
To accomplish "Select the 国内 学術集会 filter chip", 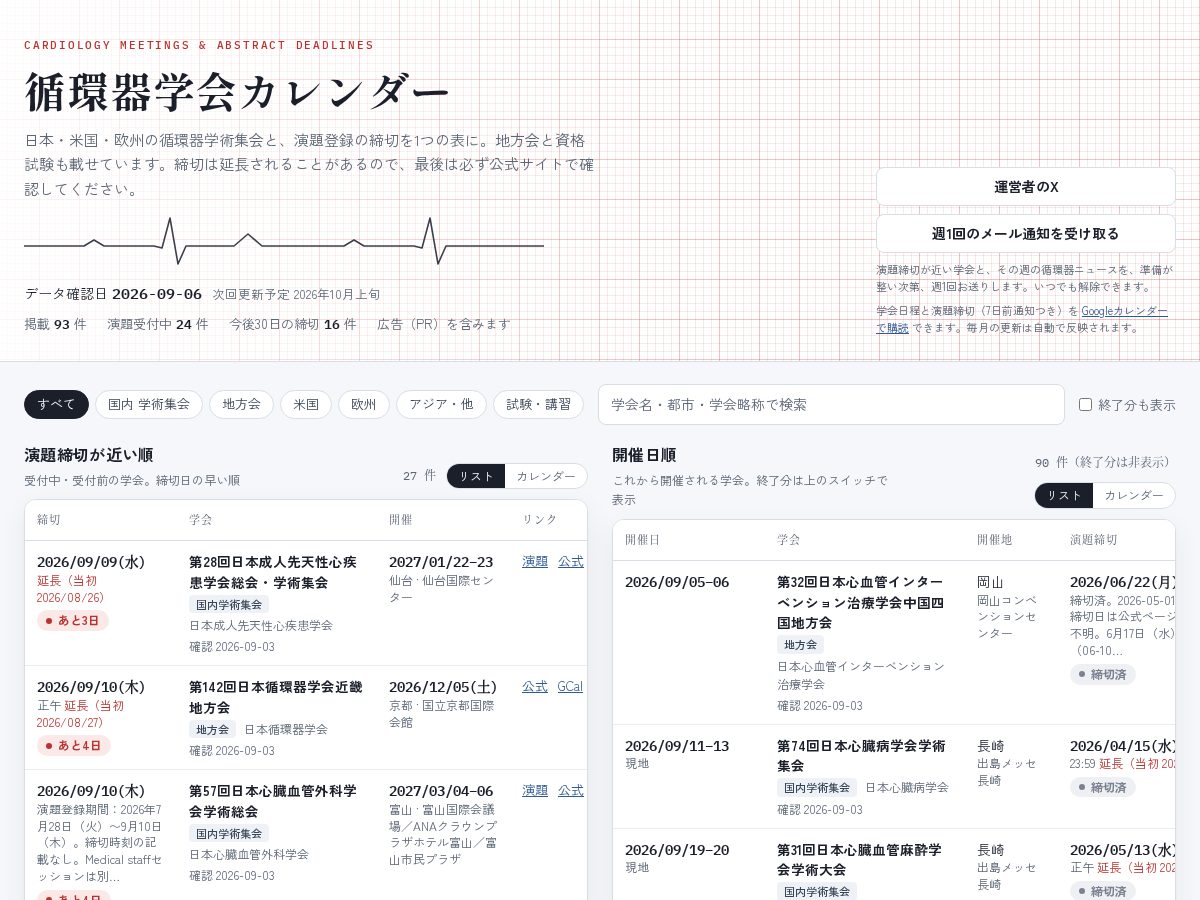I will tap(149, 404).
